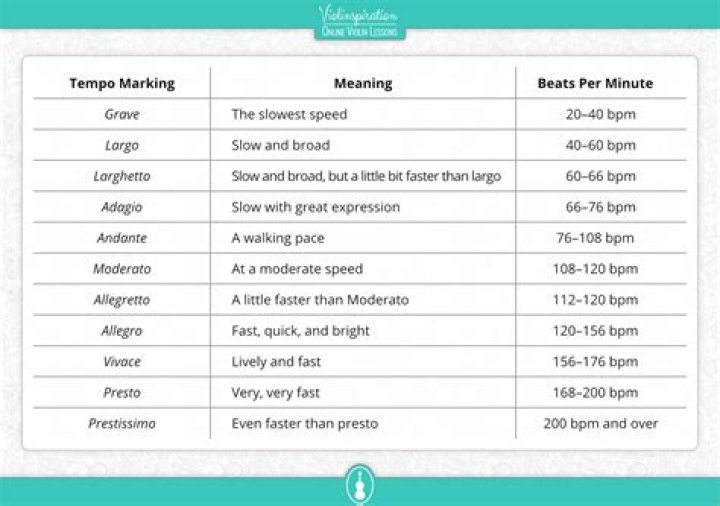Select the Grave tempo marking

pos(122,114)
